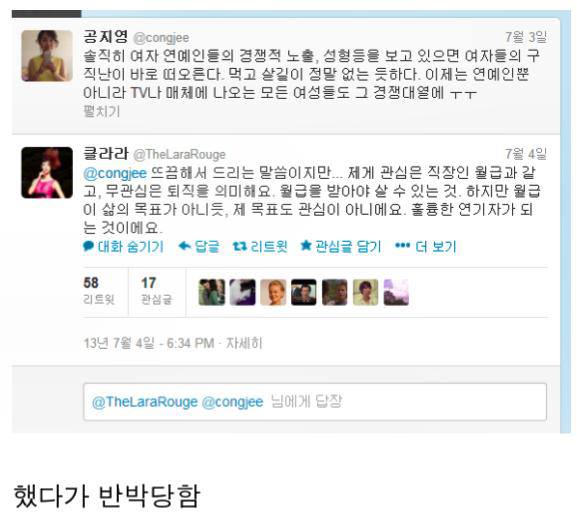View the 17 관심글 count
The image size is (577, 516).
[156, 291]
